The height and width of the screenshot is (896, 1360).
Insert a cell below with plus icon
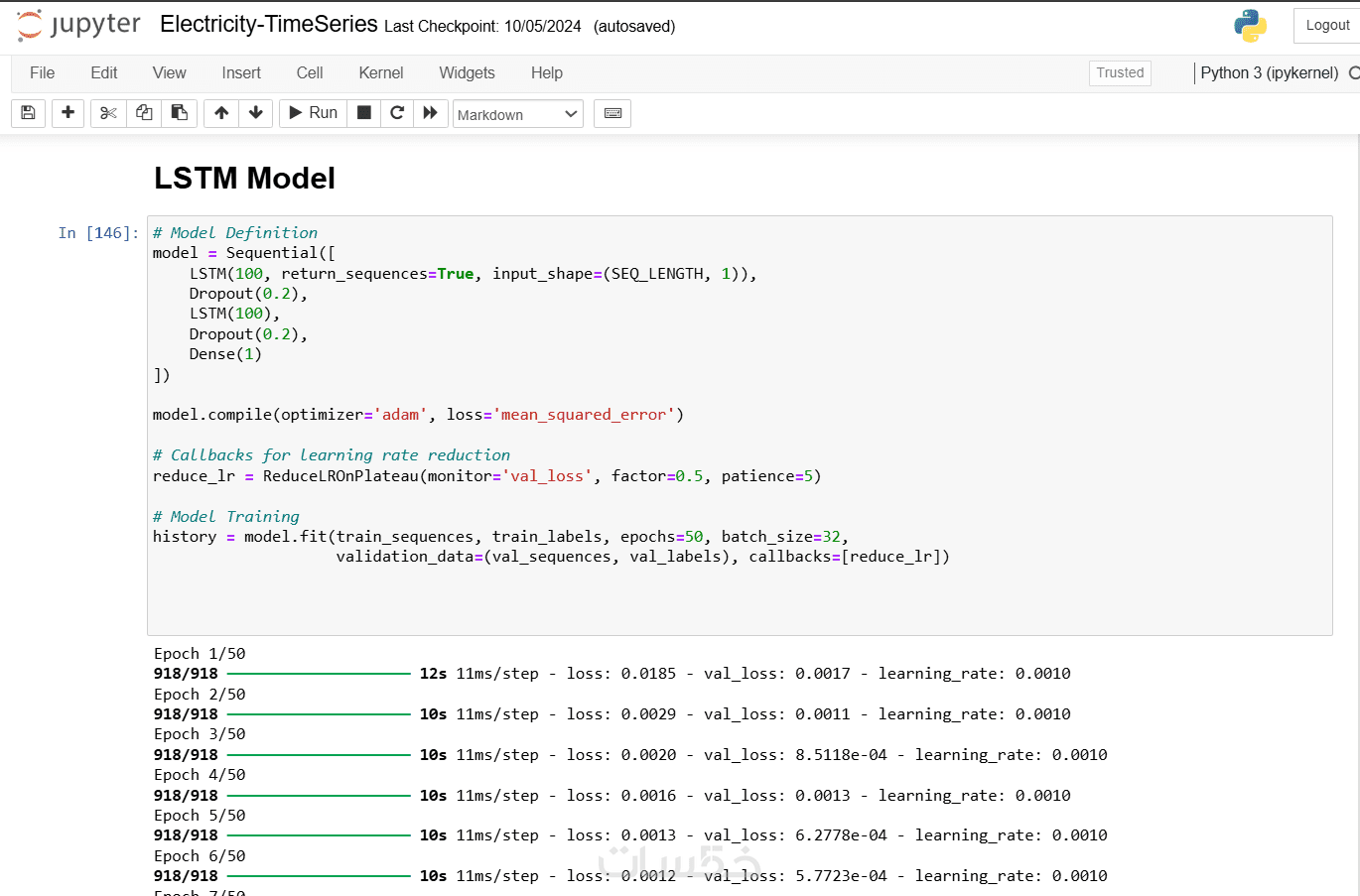tap(68, 113)
